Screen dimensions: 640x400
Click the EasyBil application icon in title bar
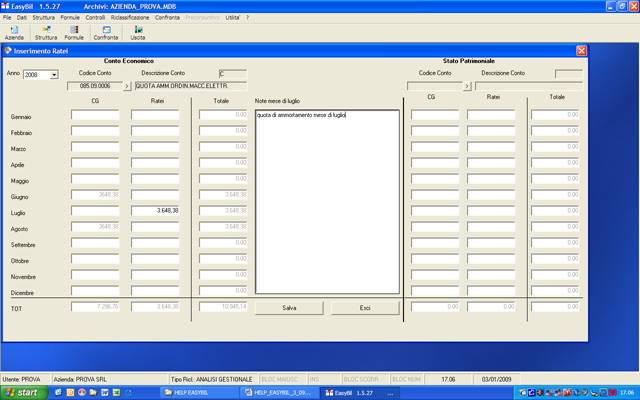coord(5,6)
